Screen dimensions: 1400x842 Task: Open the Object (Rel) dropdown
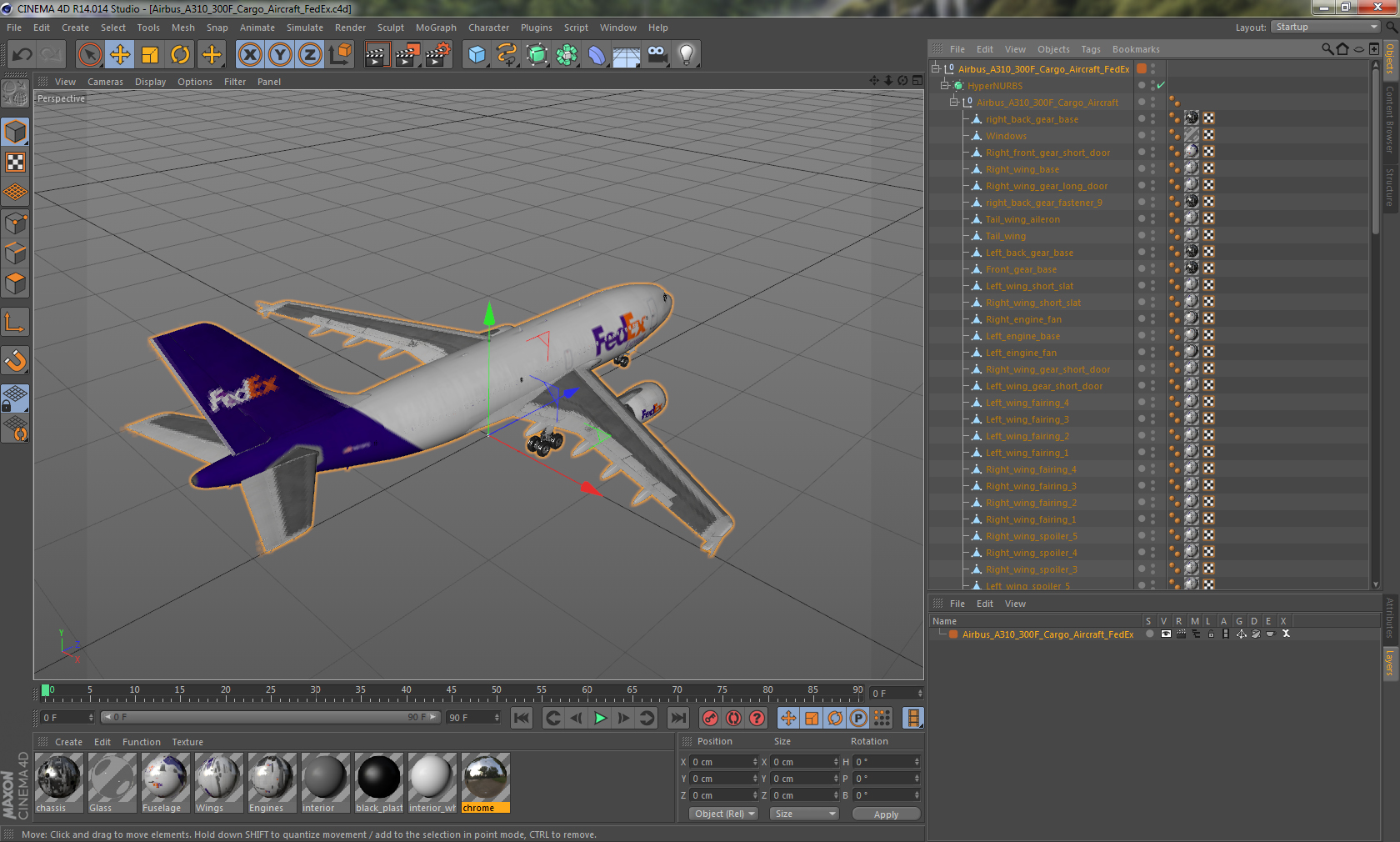pyautogui.click(x=723, y=814)
